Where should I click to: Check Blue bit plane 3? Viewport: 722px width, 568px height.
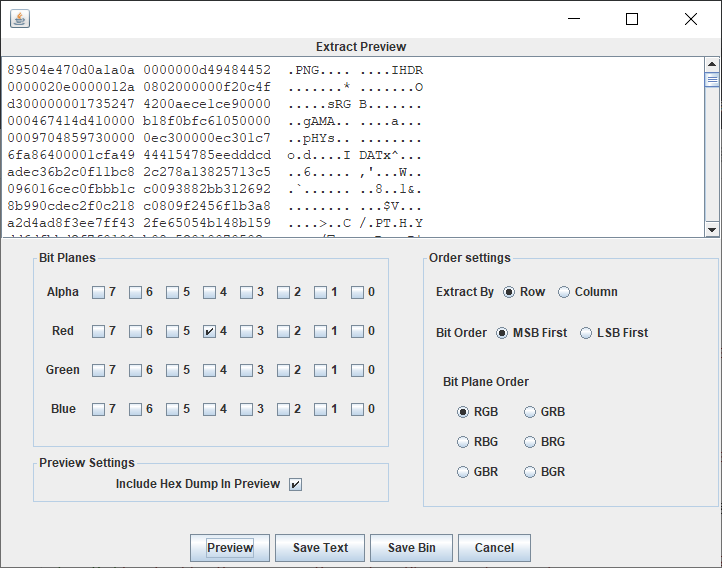tap(246, 410)
